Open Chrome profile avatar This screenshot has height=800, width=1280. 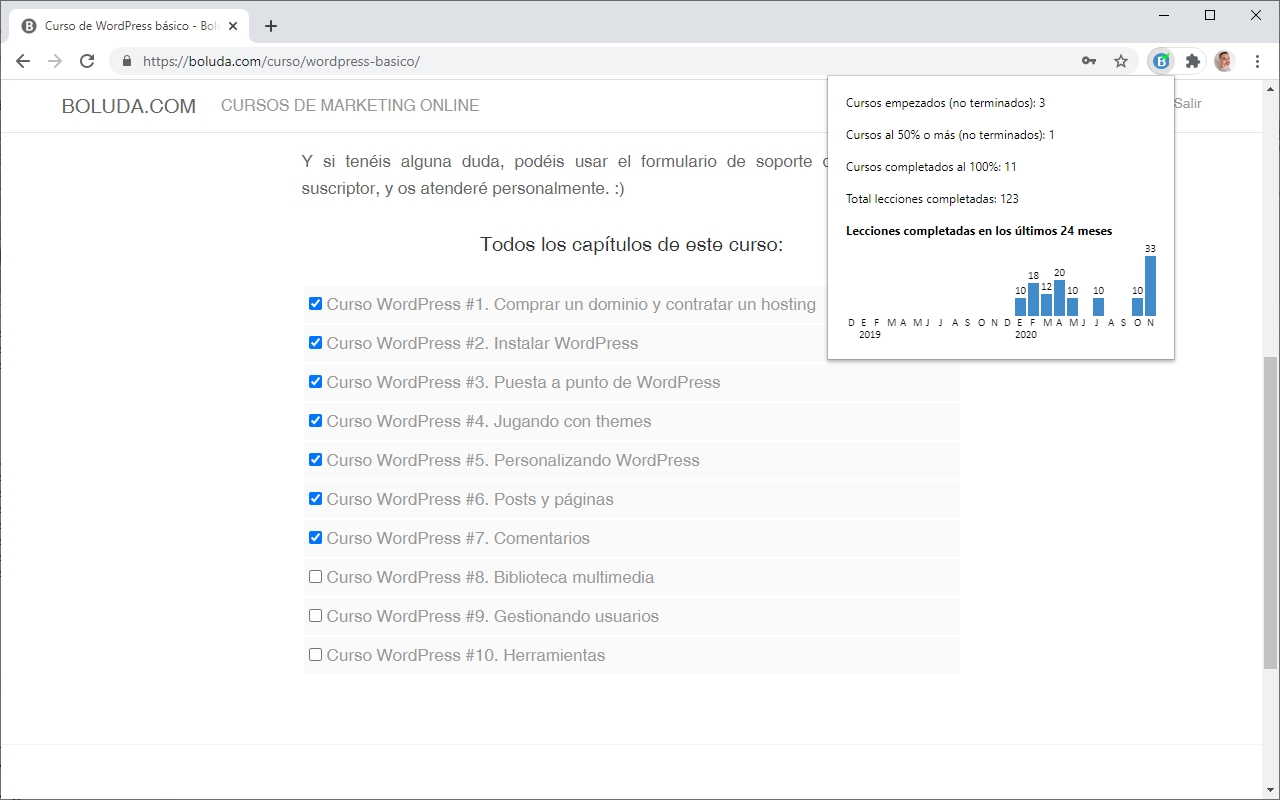(x=1225, y=61)
